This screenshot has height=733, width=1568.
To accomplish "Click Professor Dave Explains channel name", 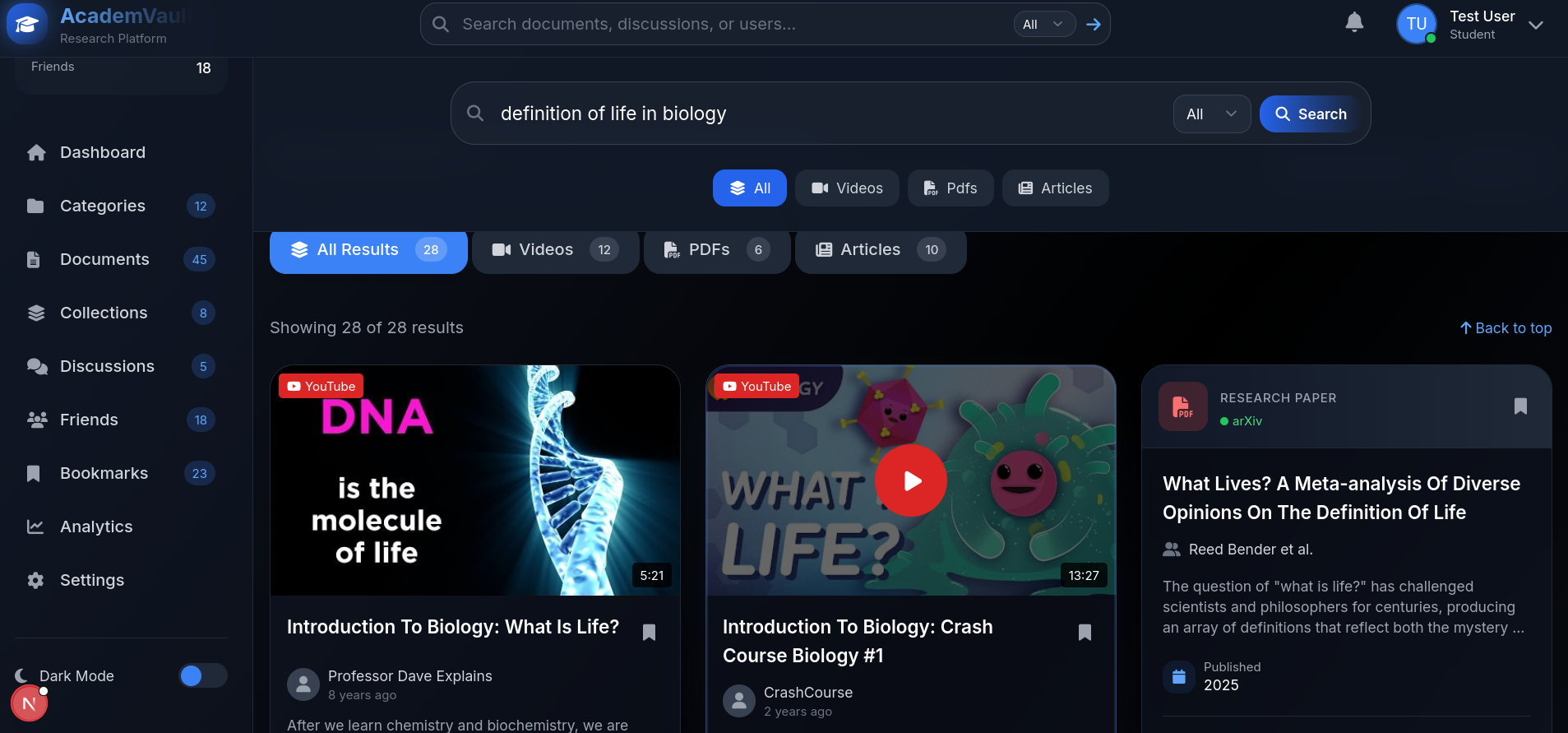I will (x=409, y=676).
